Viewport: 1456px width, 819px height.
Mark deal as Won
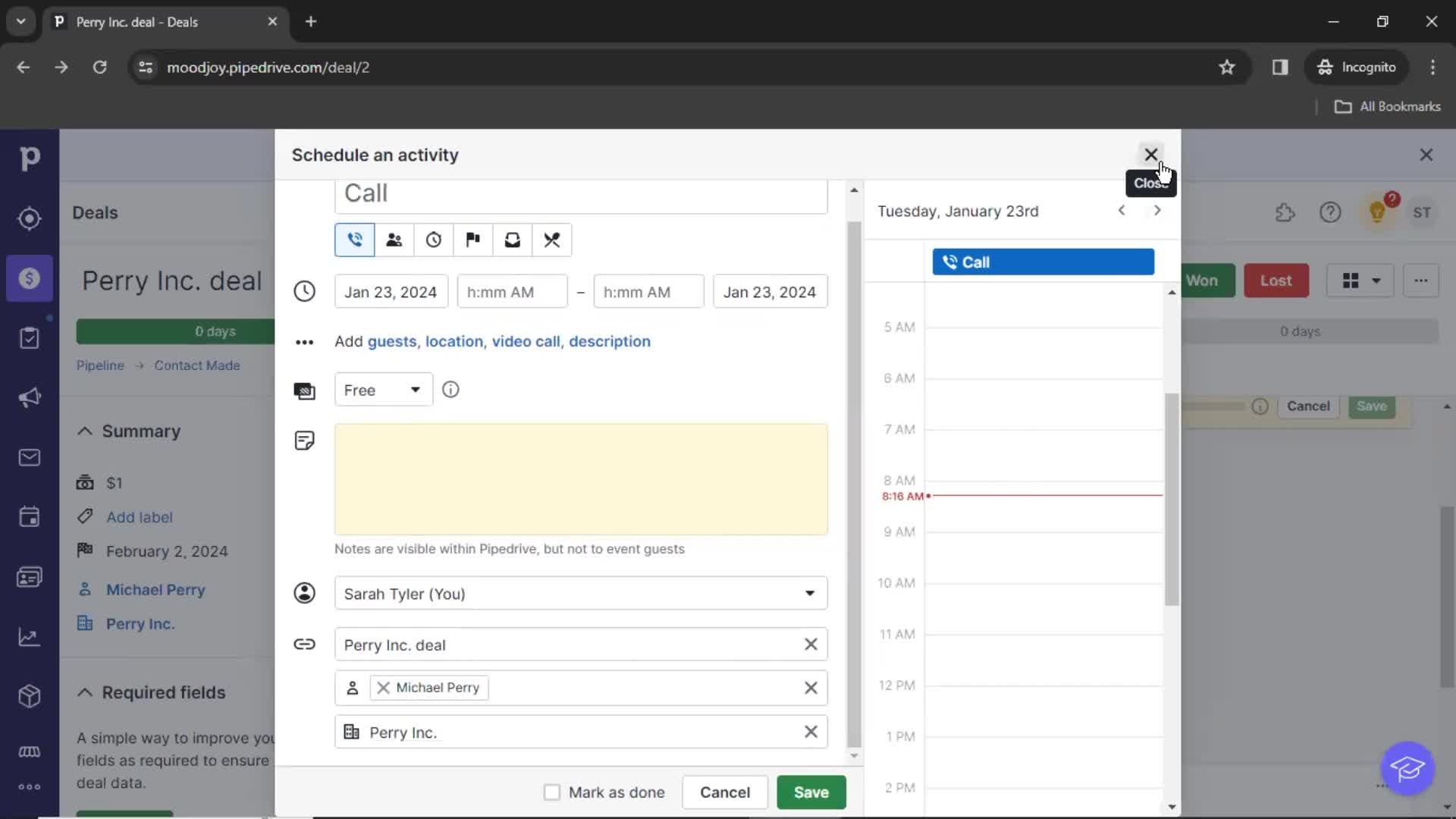[x=1207, y=281]
